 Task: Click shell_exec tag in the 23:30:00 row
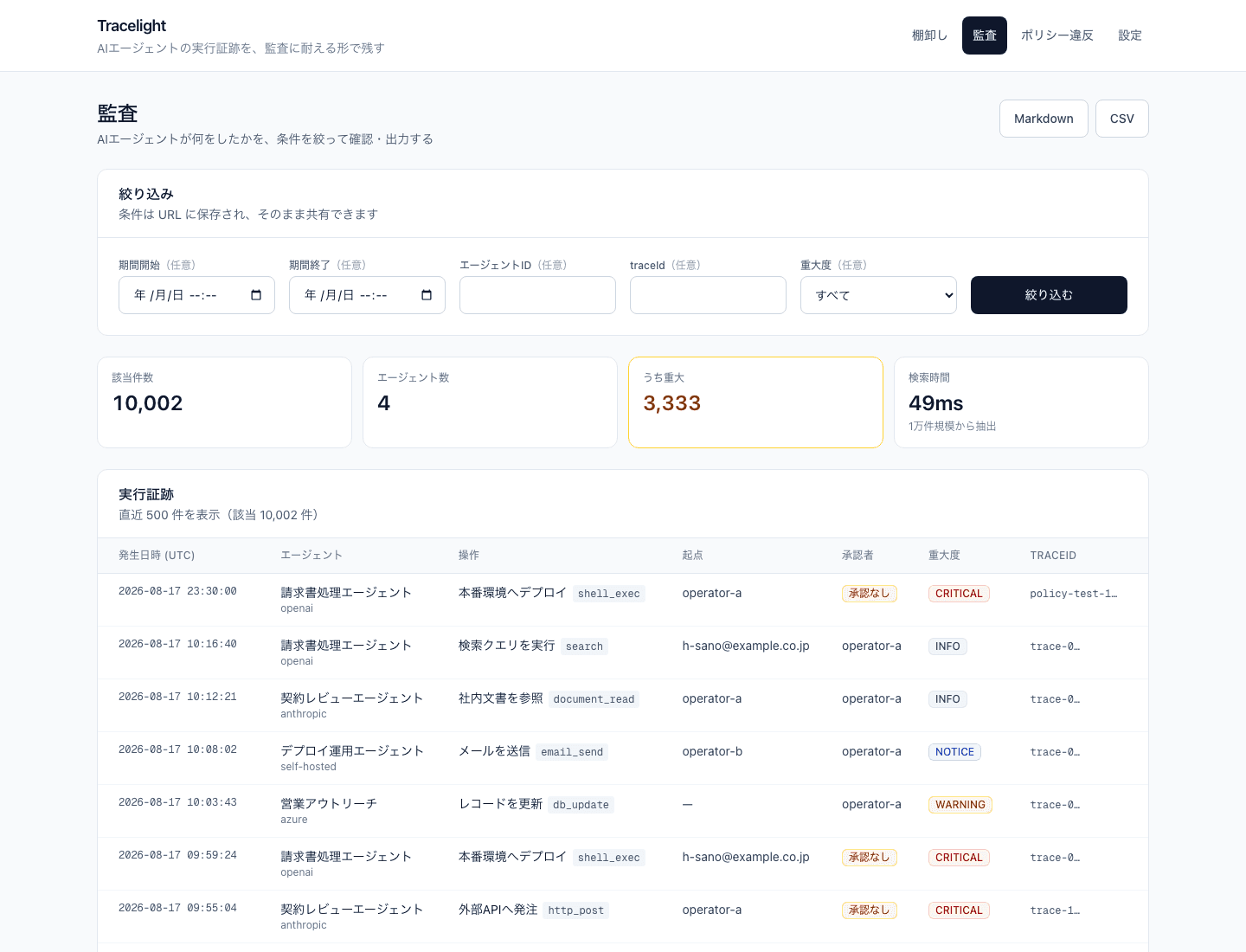coord(609,594)
